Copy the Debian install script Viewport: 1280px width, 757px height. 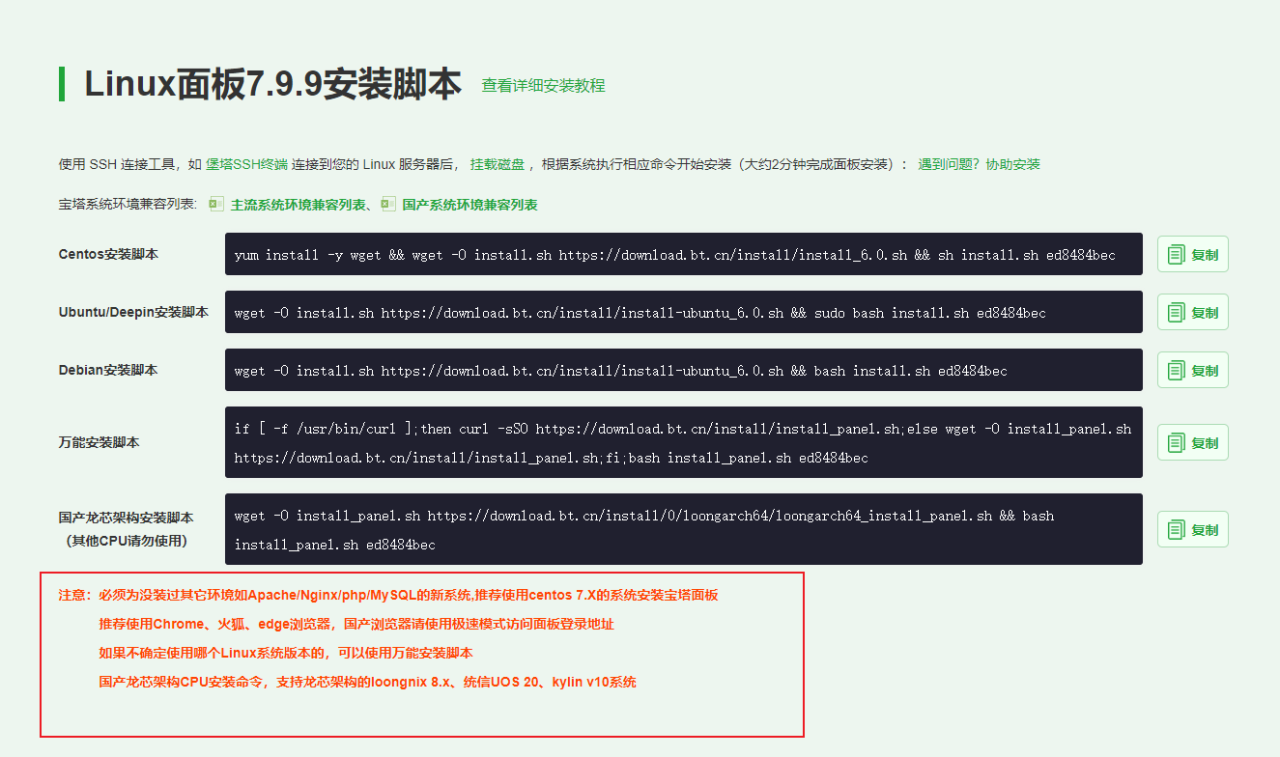tap(1192, 370)
